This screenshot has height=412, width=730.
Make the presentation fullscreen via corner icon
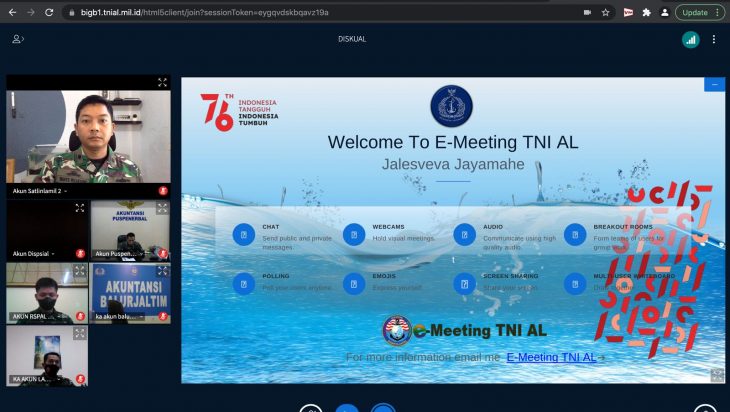pos(716,375)
